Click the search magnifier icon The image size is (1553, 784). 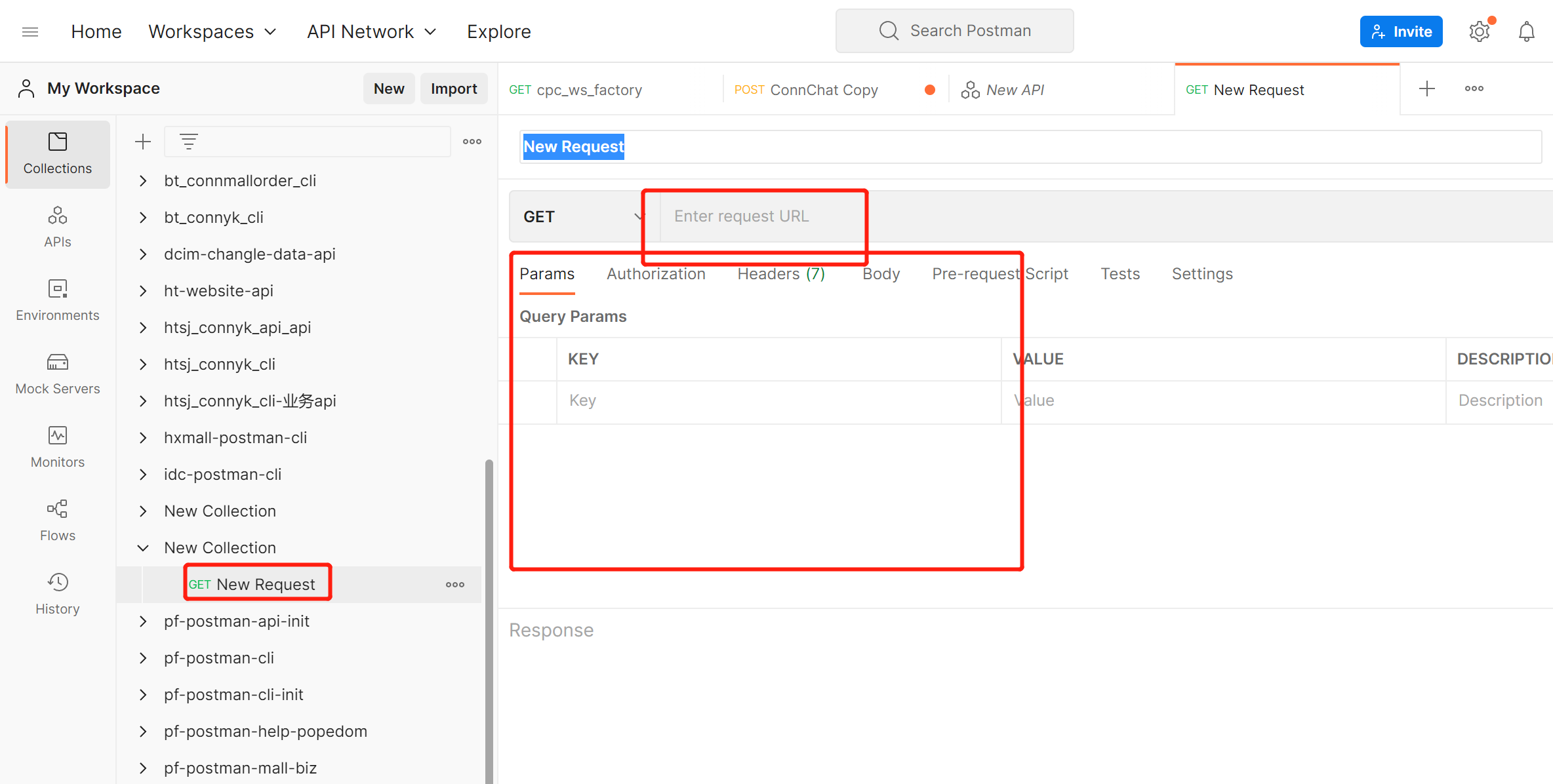pos(889,31)
